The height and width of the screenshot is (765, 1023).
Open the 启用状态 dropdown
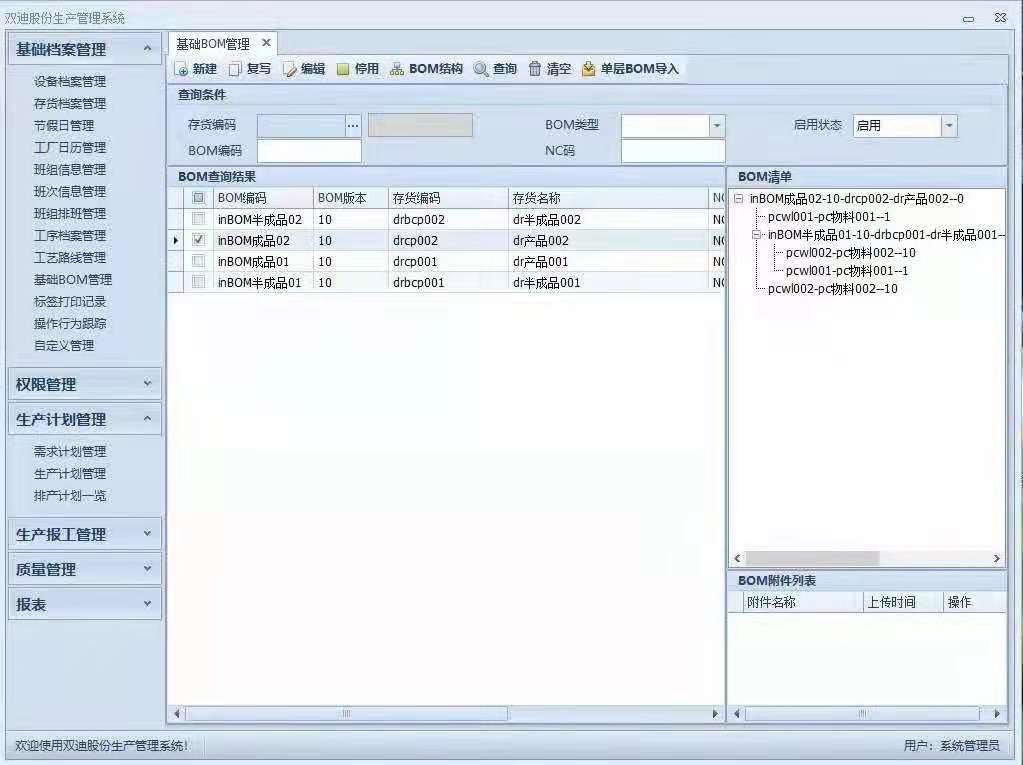[948, 126]
